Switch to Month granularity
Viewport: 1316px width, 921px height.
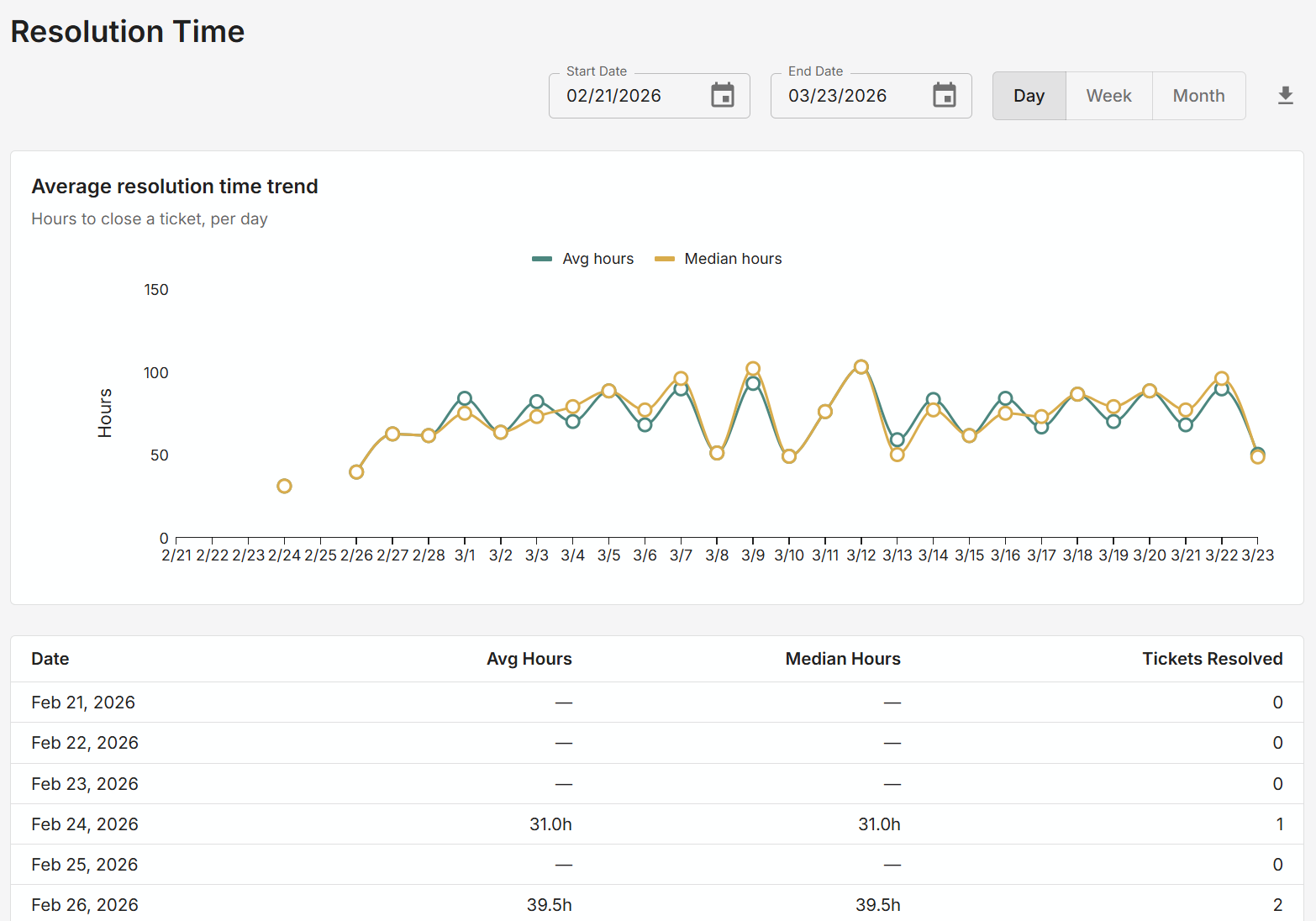[1198, 96]
